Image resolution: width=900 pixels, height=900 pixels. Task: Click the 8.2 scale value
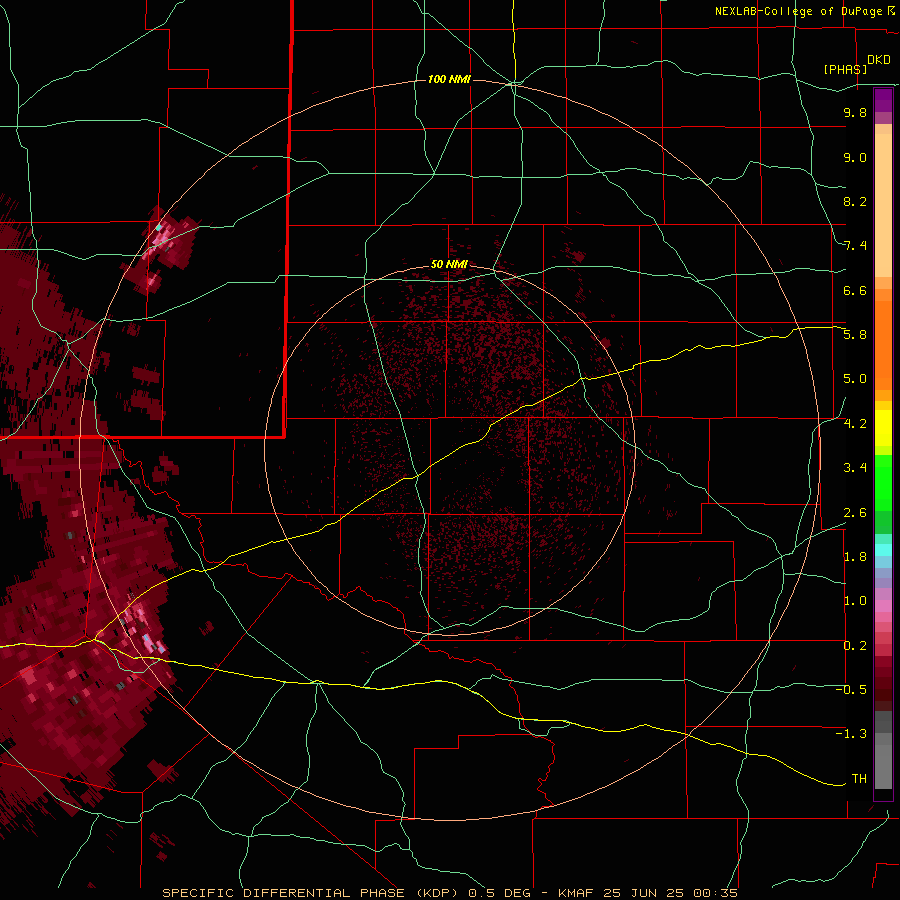coord(855,201)
